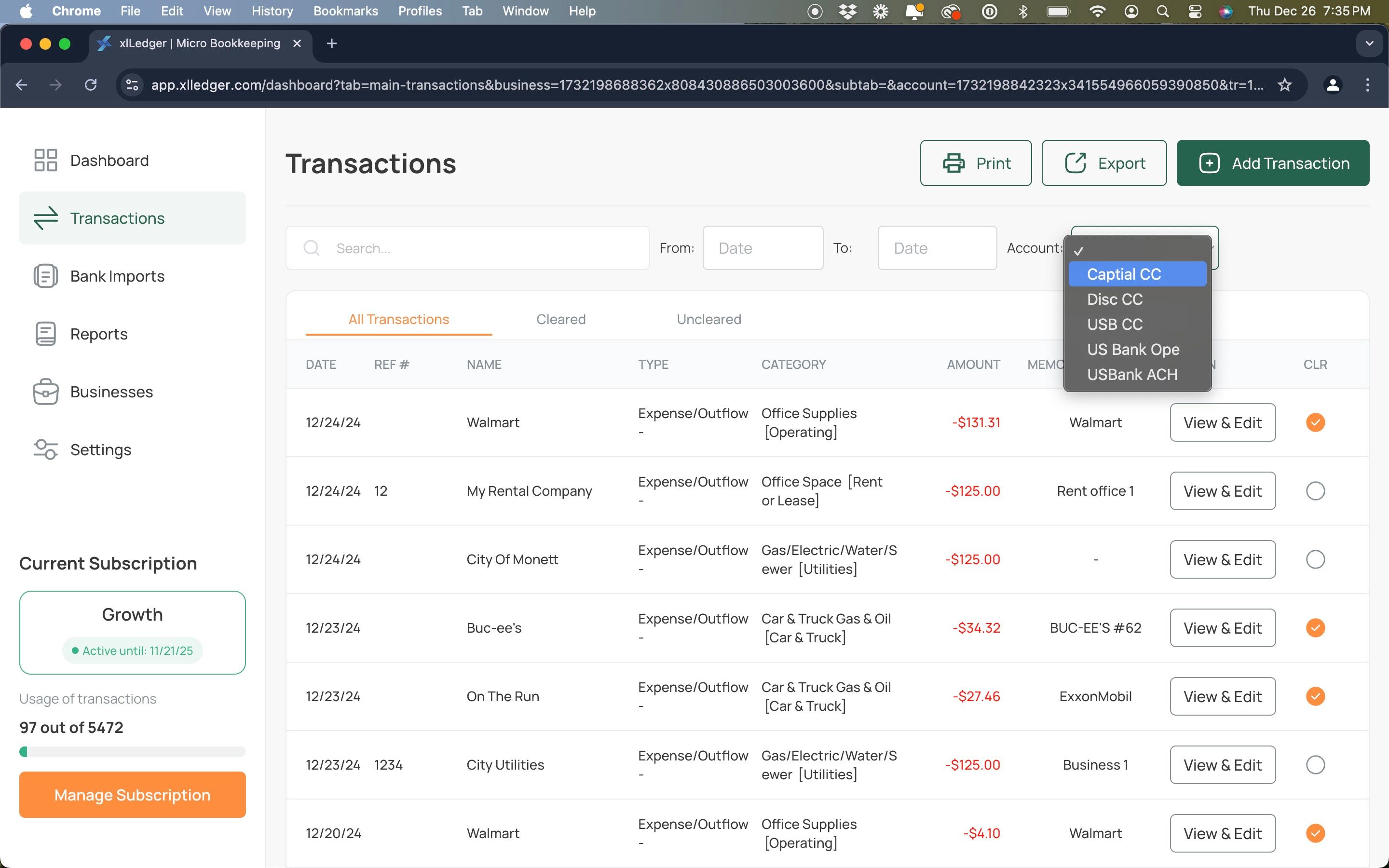Viewport: 1389px width, 868px height.
Task: Select Captial CC in the account dropdown
Action: 1137,274
